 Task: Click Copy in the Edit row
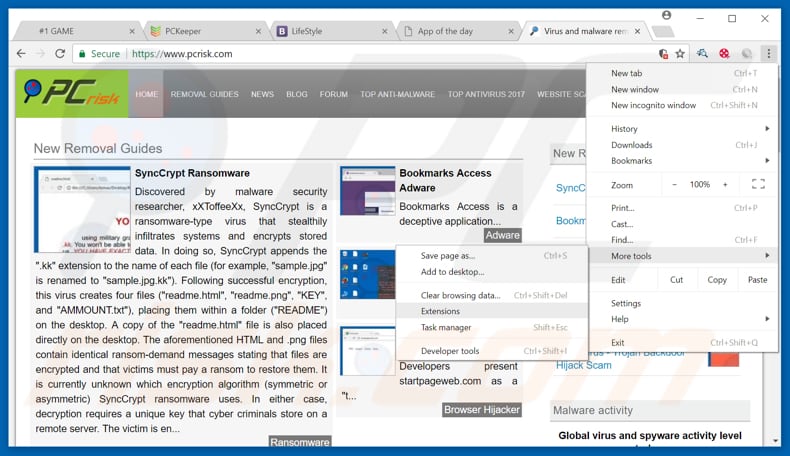pyautogui.click(x=717, y=280)
